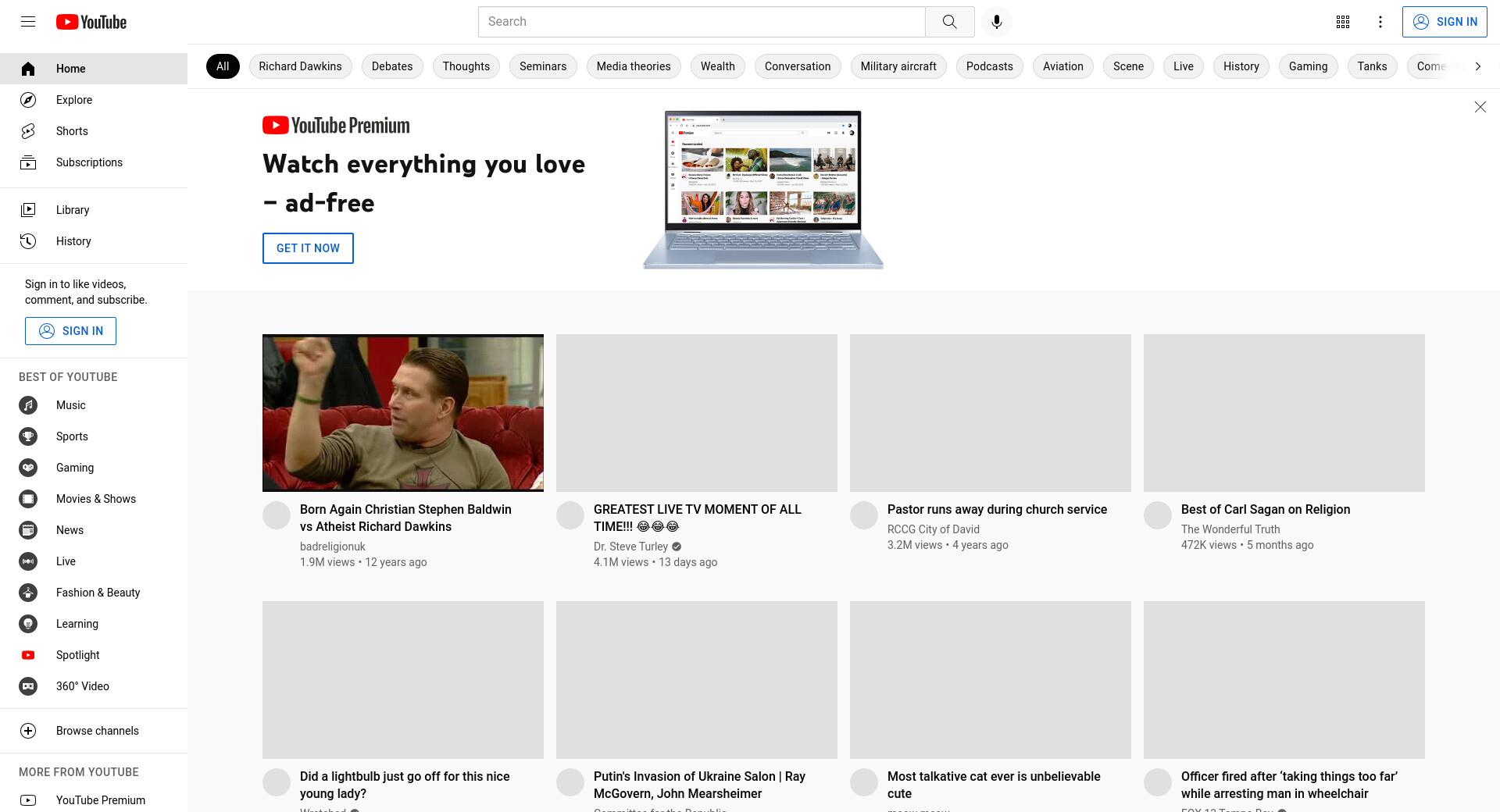Viewport: 1500px width, 812px height.
Task: Click the search magnifier button
Action: click(949, 22)
